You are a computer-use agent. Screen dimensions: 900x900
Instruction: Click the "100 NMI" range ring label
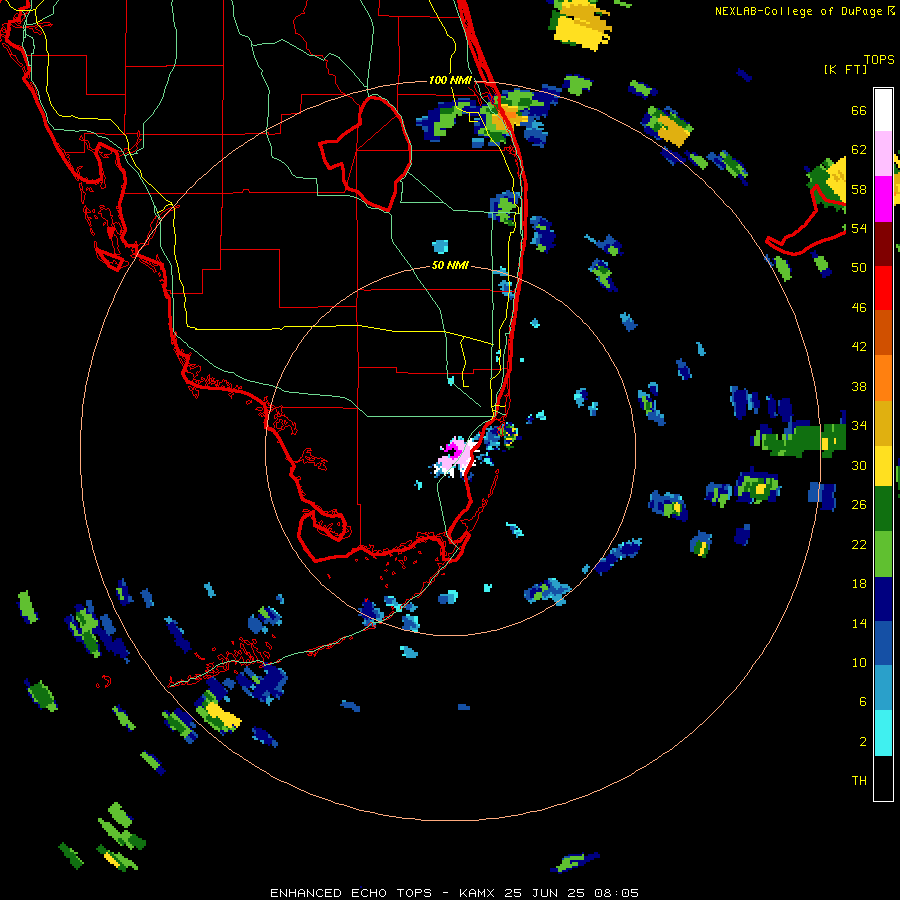[x=450, y=80]
